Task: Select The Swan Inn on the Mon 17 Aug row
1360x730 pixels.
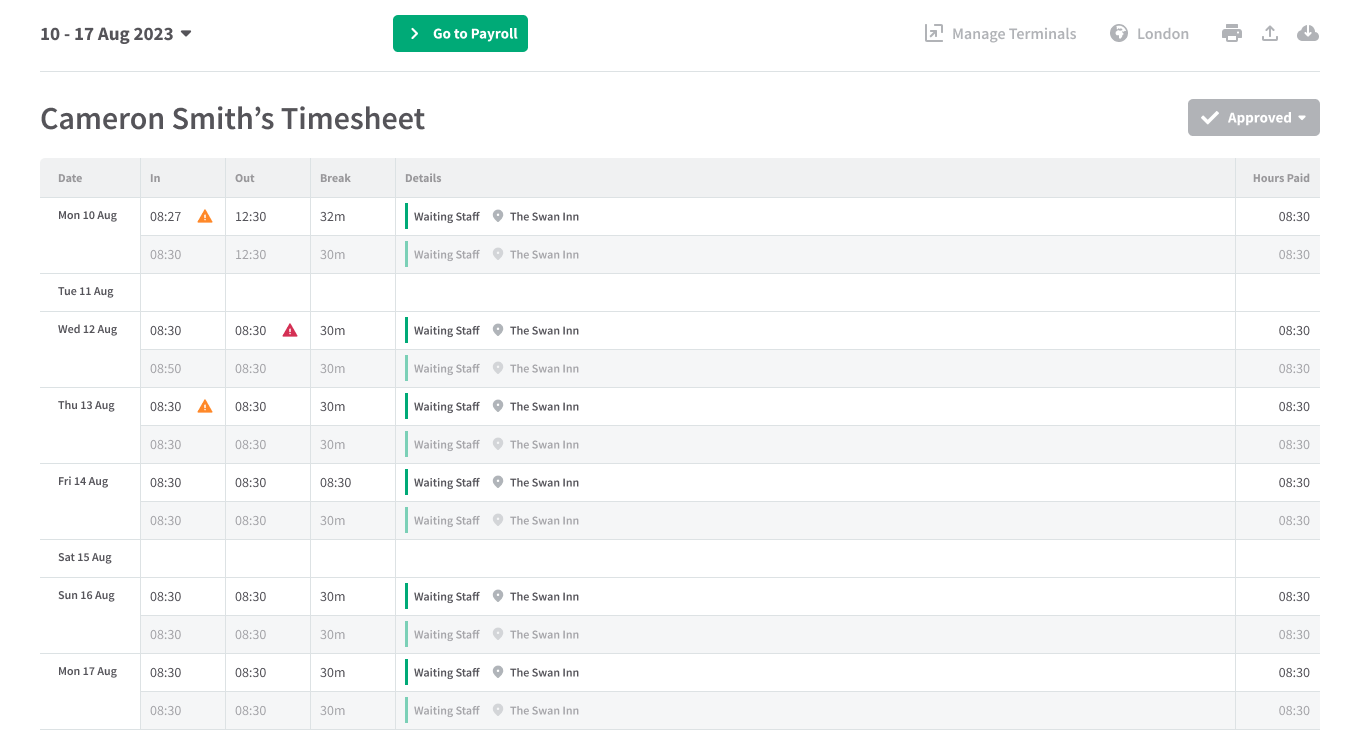Action: click(544, 672)
